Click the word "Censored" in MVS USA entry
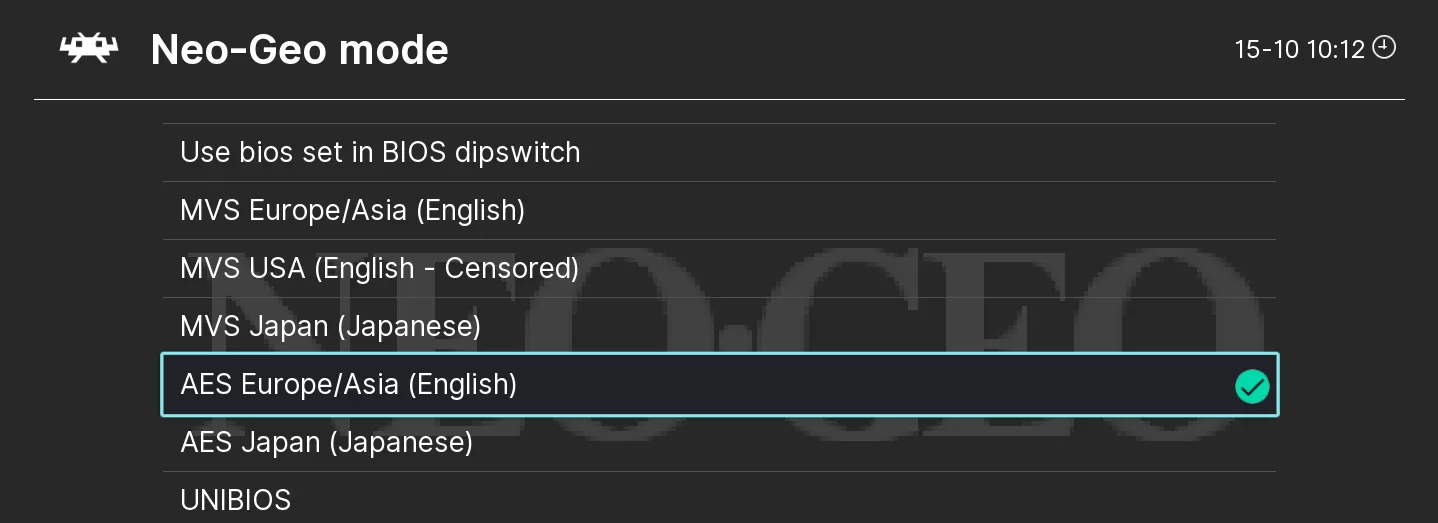Viewport: 1438px width, 523px height. pyautogui.click(x=506, y=269)
